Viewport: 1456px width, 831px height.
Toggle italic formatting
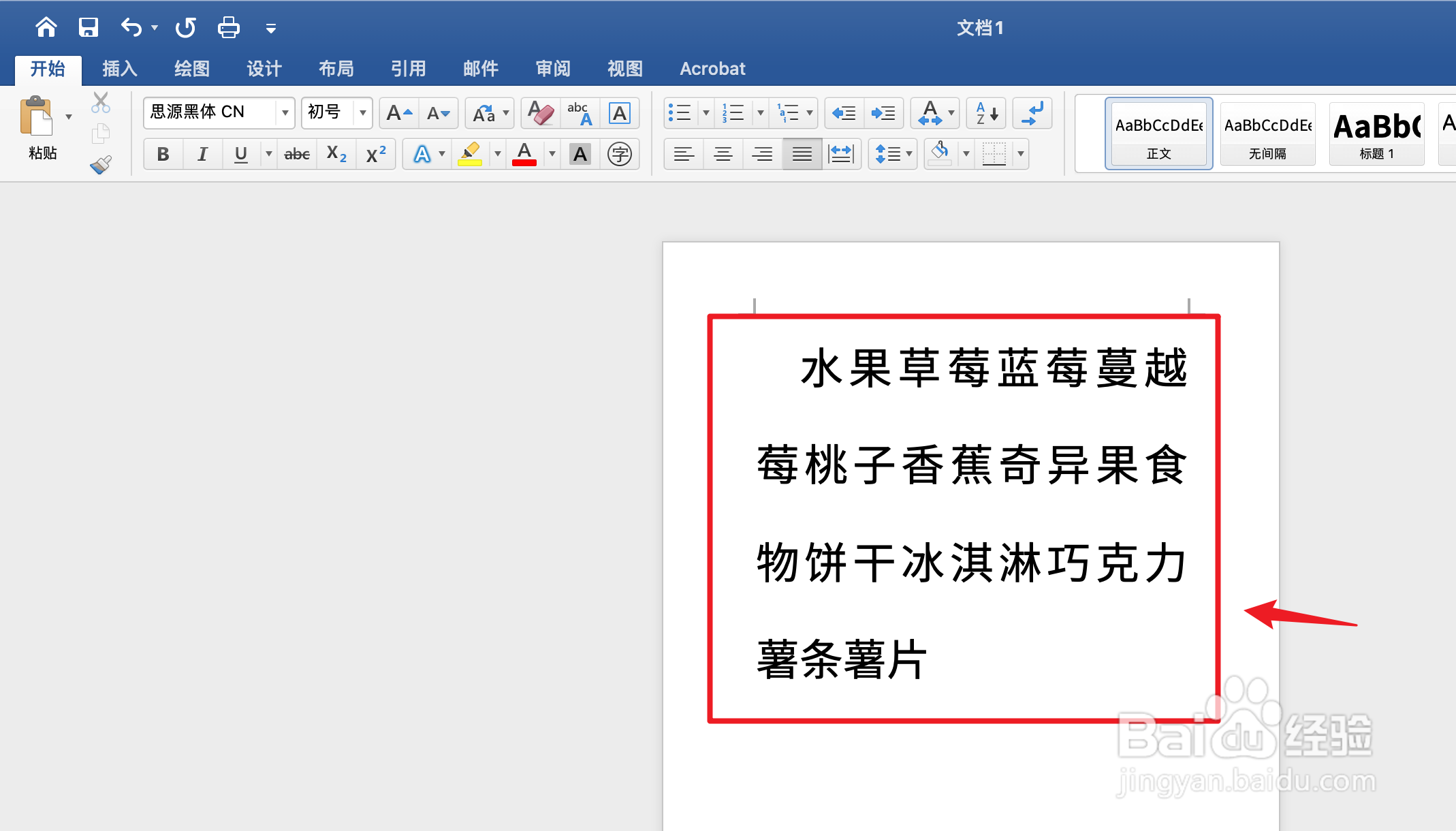click(202, 154)
